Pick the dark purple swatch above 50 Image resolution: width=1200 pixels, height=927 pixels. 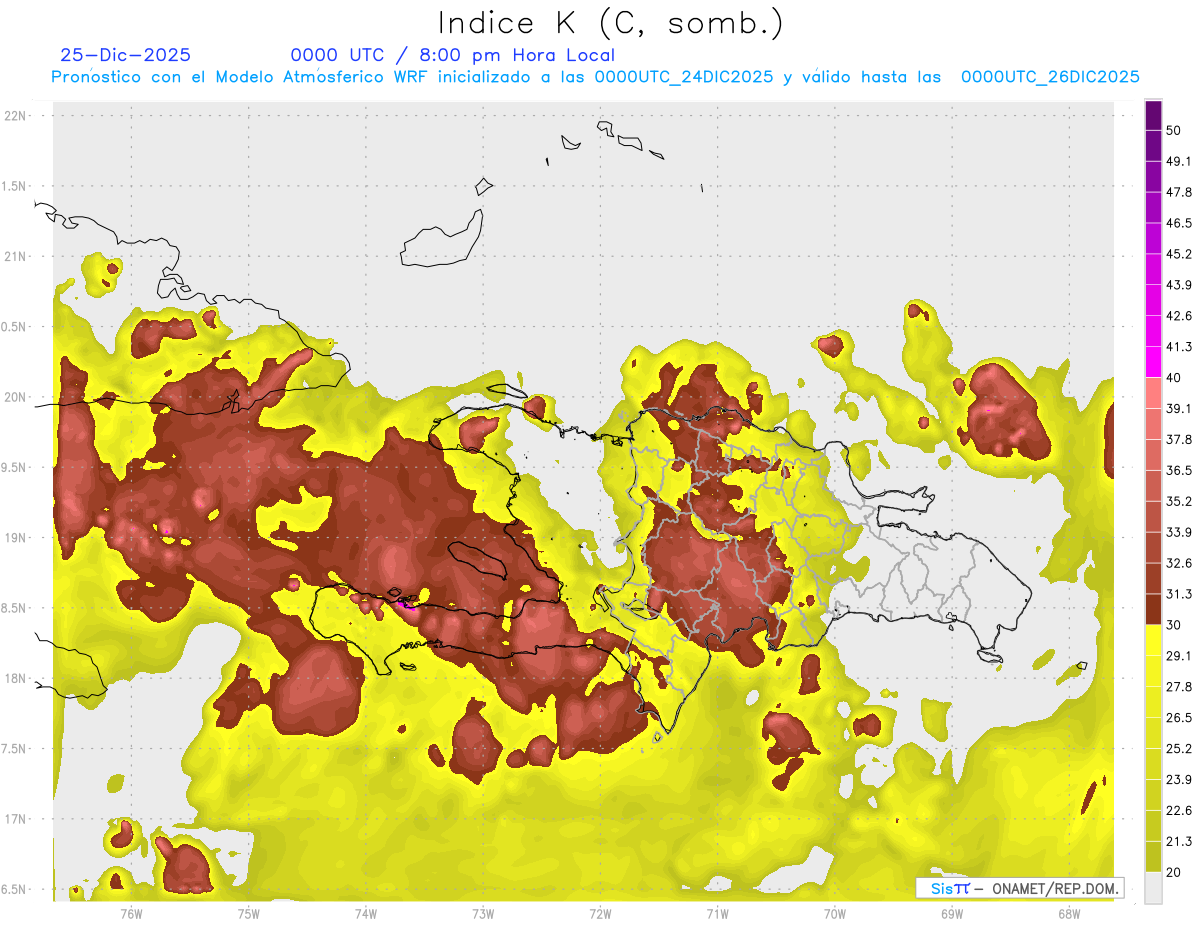coord(1153,115)
